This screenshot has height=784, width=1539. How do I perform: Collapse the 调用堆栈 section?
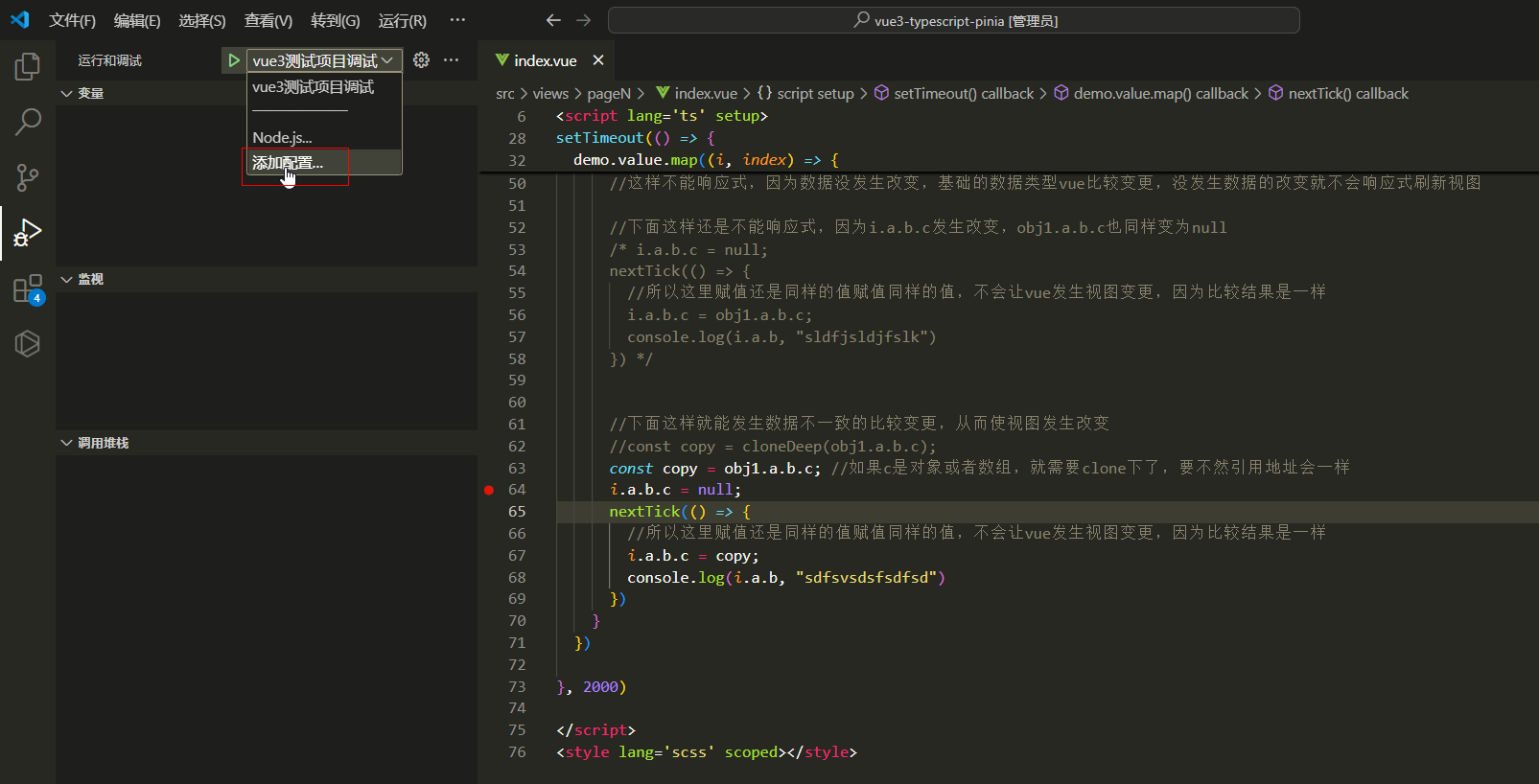tap(267, 443)
